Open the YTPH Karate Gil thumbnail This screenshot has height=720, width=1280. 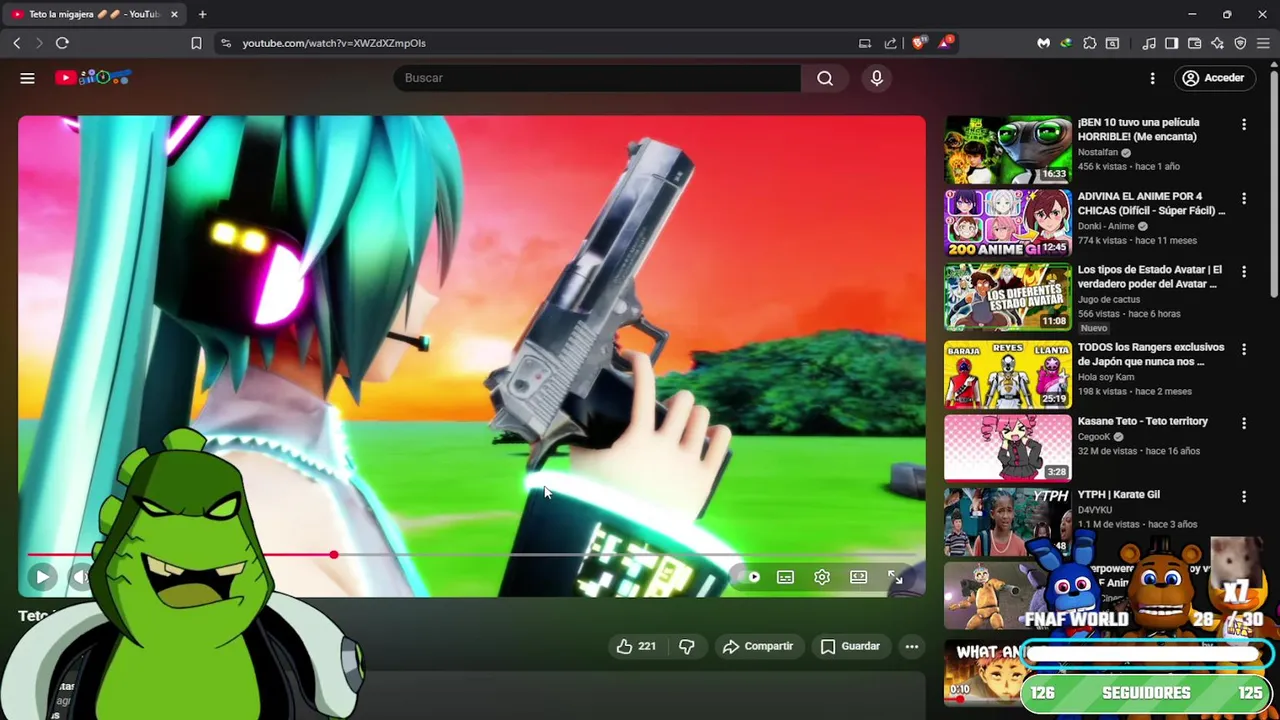(x=1008, y=521)
